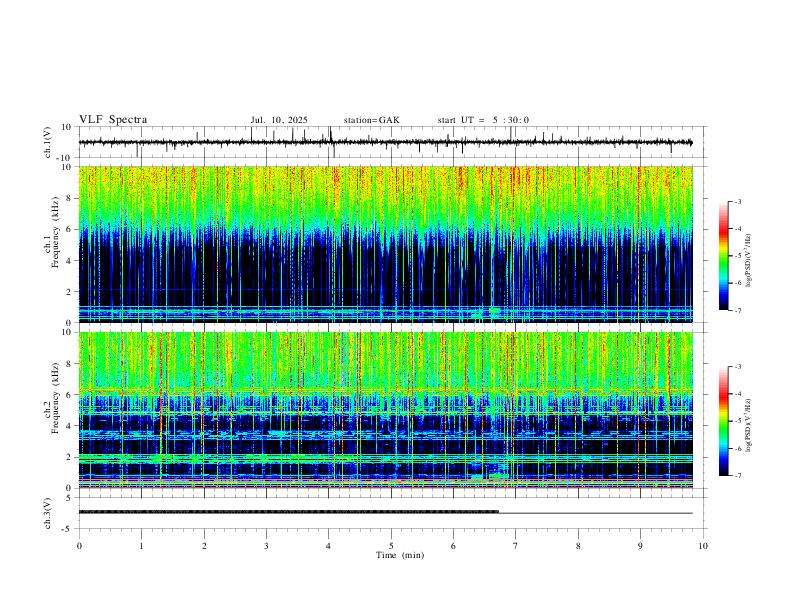Click the "ch.3(V)" axis label

[x=48, y=513]
